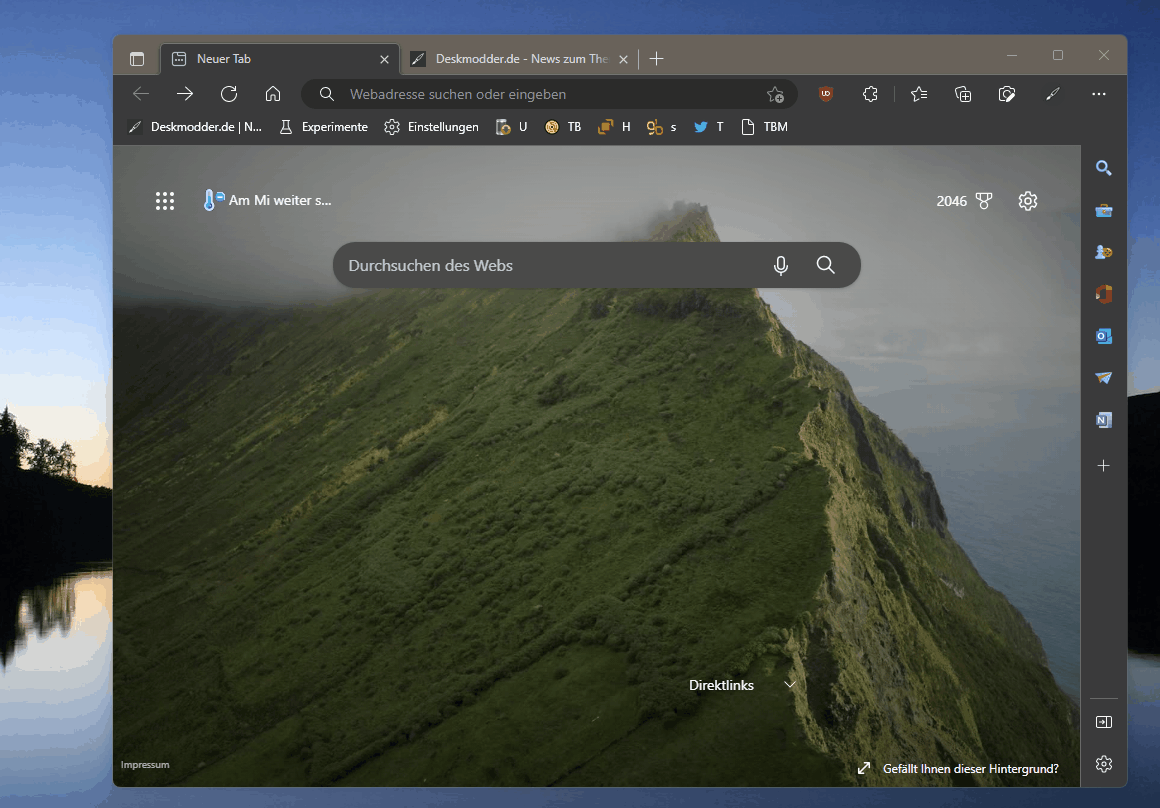Click the Durchsuchen des Webs search field
This screenshot has width=1160, height=808.
pos(552,266)
